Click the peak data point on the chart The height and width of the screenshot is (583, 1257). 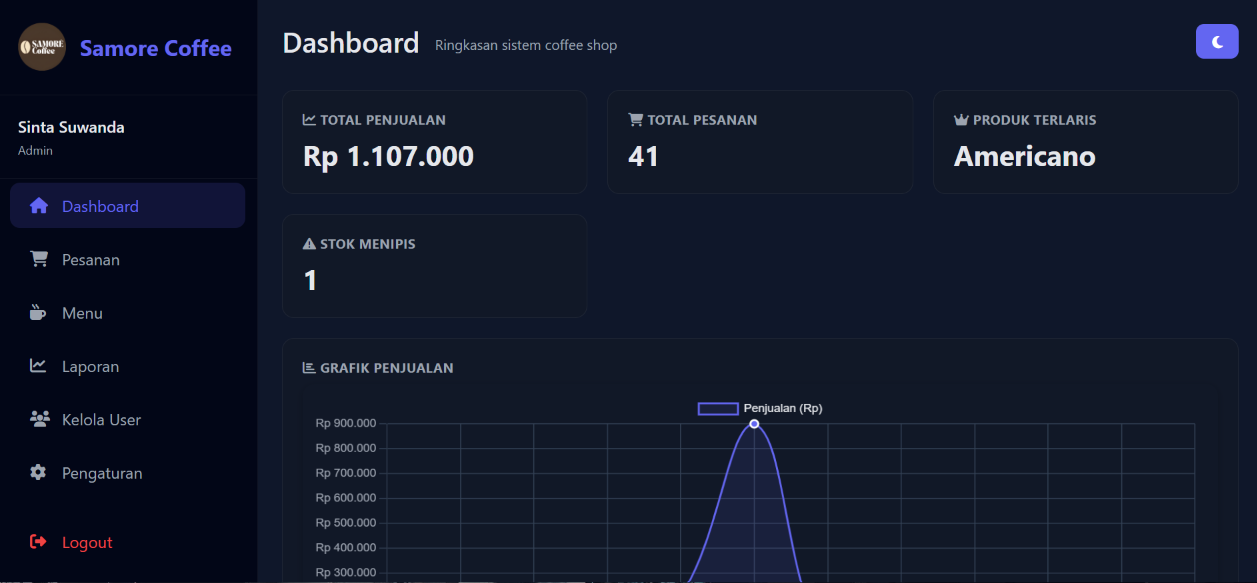[754, 424]
